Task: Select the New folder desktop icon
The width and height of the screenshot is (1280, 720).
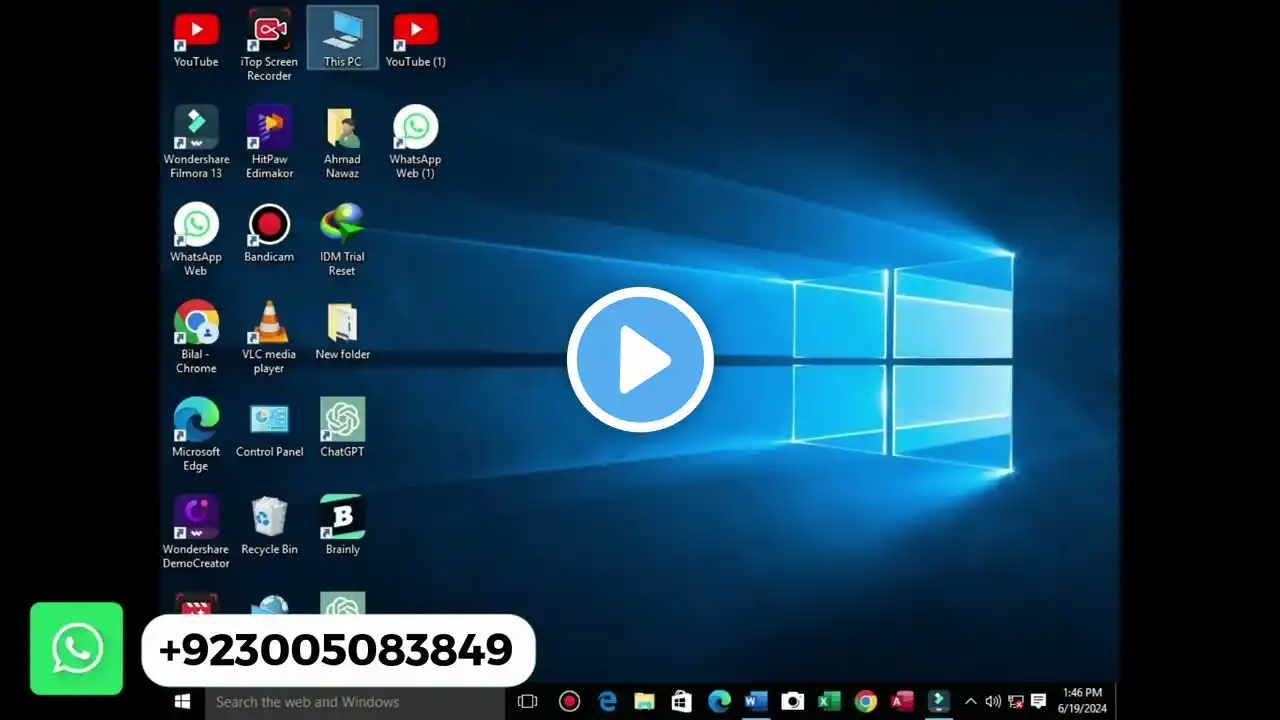Action: 342,331
